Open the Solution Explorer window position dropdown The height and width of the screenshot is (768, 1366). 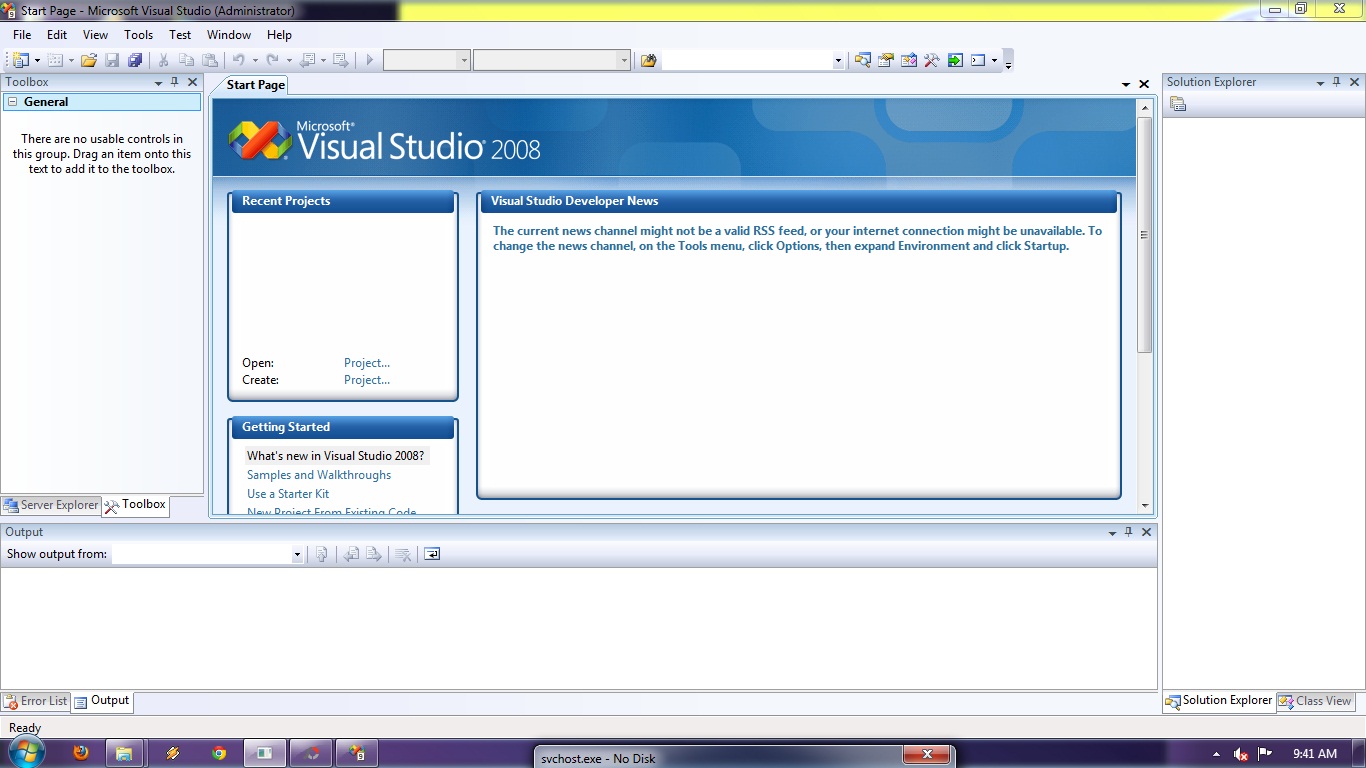[1320, 83]
